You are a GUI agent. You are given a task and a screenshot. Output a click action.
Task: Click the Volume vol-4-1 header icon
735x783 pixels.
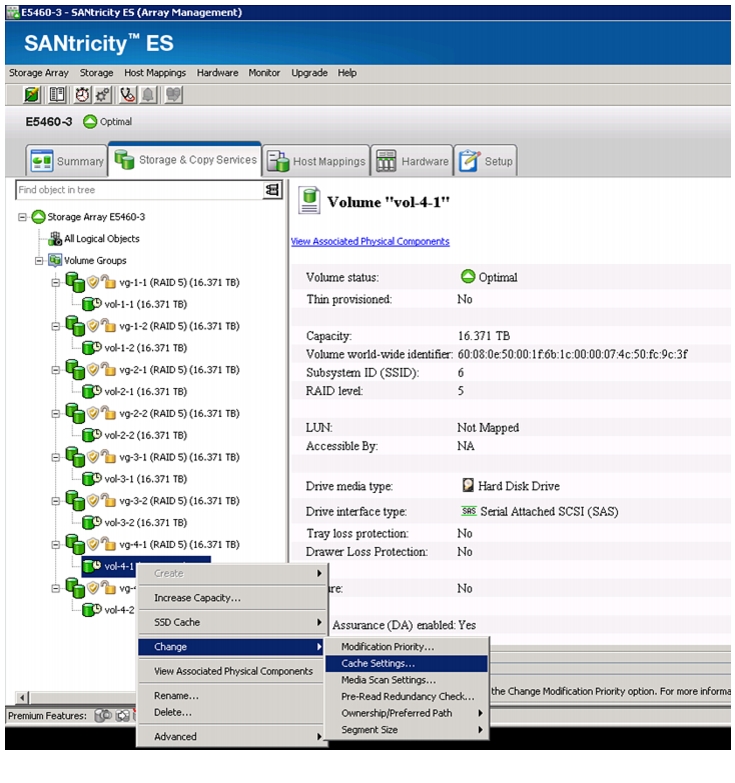pyautogui.click(x=309, y=201)
